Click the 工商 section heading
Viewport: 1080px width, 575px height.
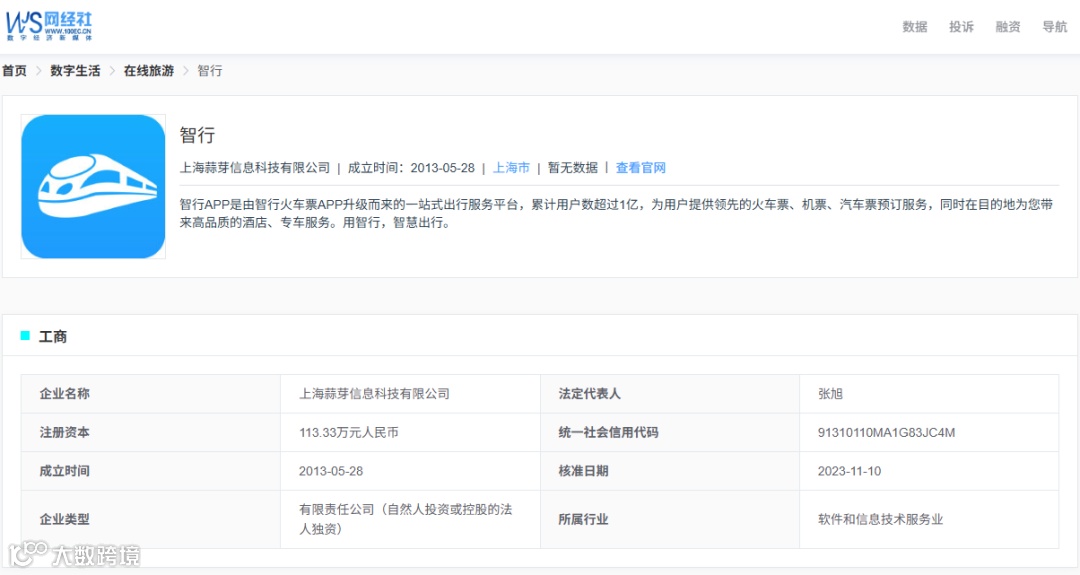[53, 337]
